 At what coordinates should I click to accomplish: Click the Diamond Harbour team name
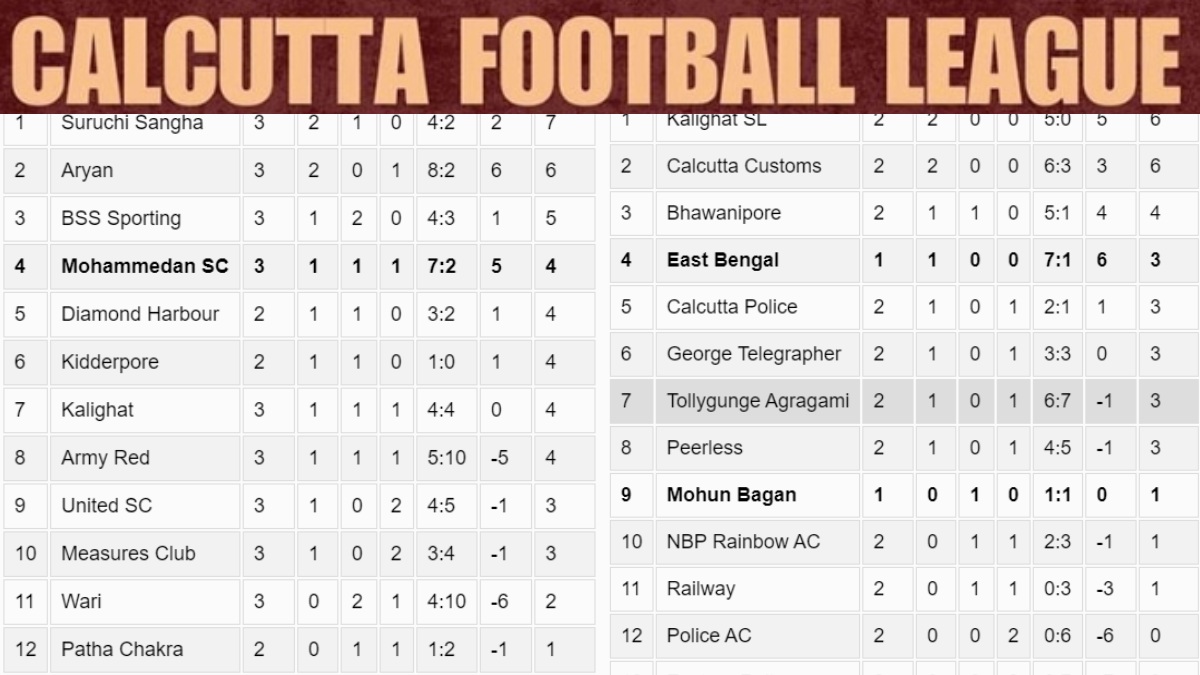(x=140, y=314)
